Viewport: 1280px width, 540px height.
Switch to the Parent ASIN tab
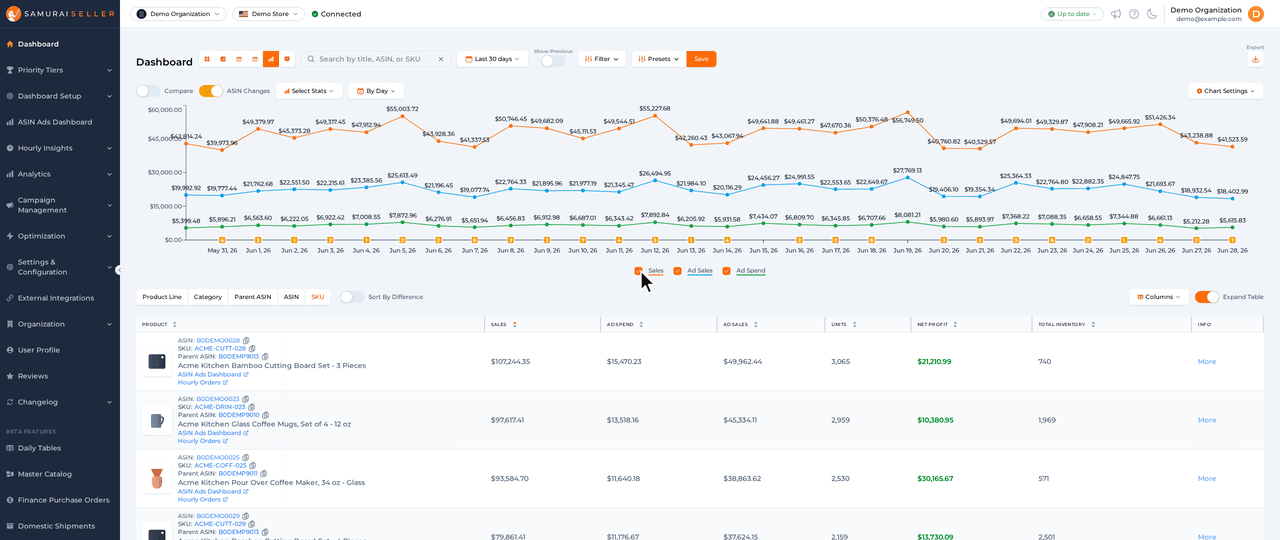click(253, 297)
